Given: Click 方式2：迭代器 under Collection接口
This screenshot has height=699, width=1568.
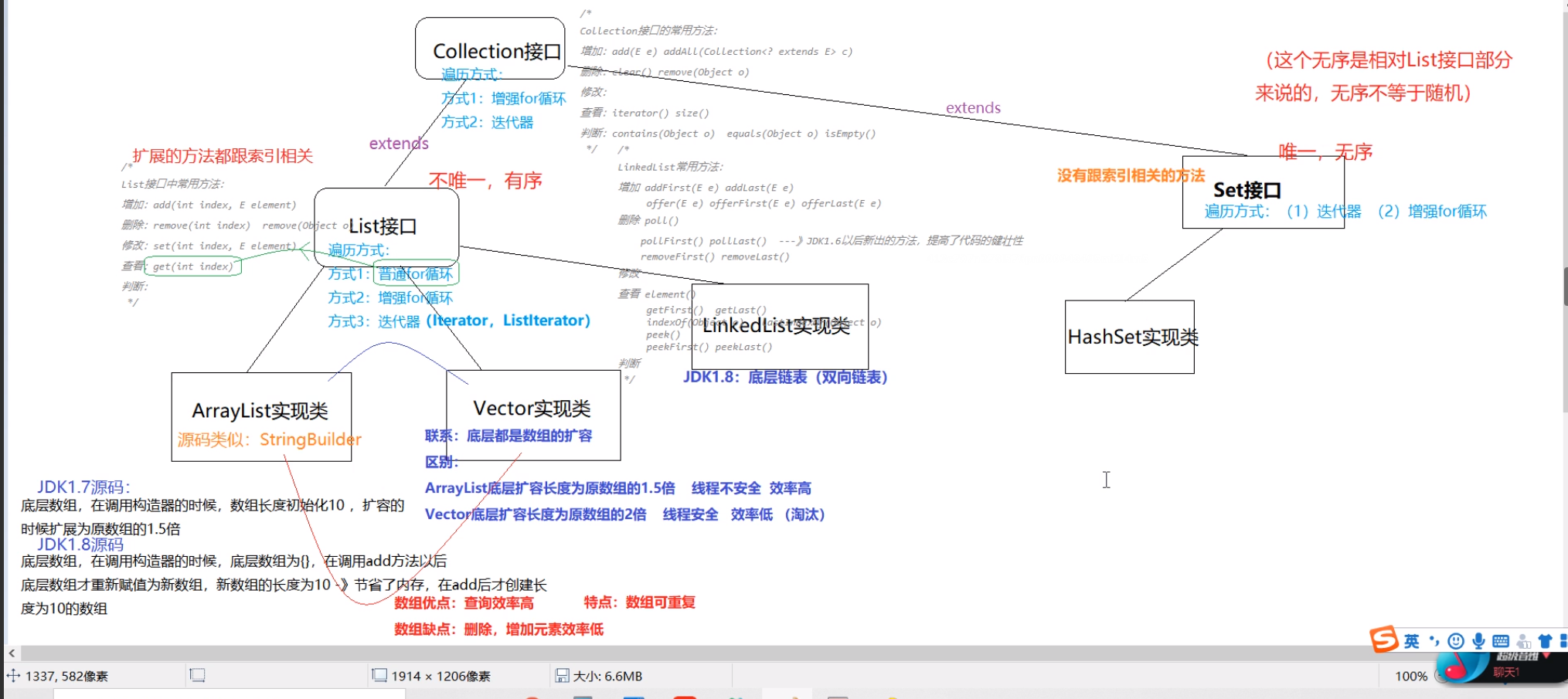Looking at the screenshot, I should [487, 122].
